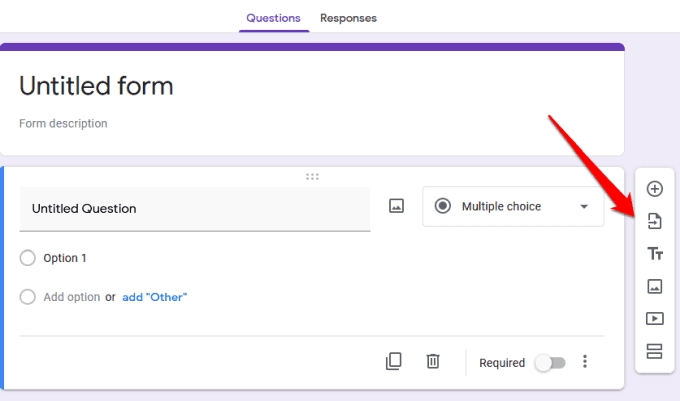Click the add "Other" link
The height and width of the screenshot is (401, 680).
click(x=154, y=297)
